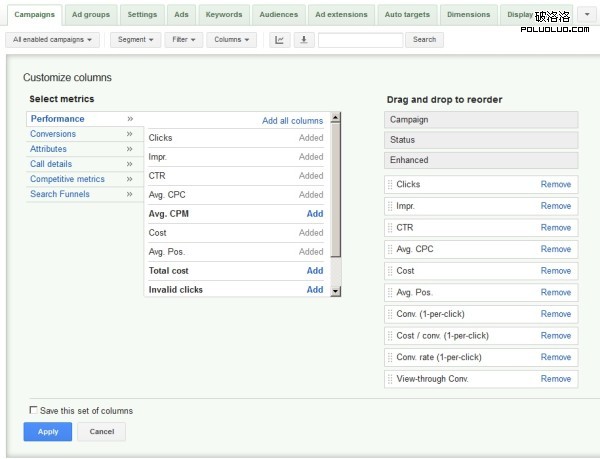Click the drag handle beside View-through Conv.
The height and width of the screenshot is (459, 600).
click(x=390, y=380)
